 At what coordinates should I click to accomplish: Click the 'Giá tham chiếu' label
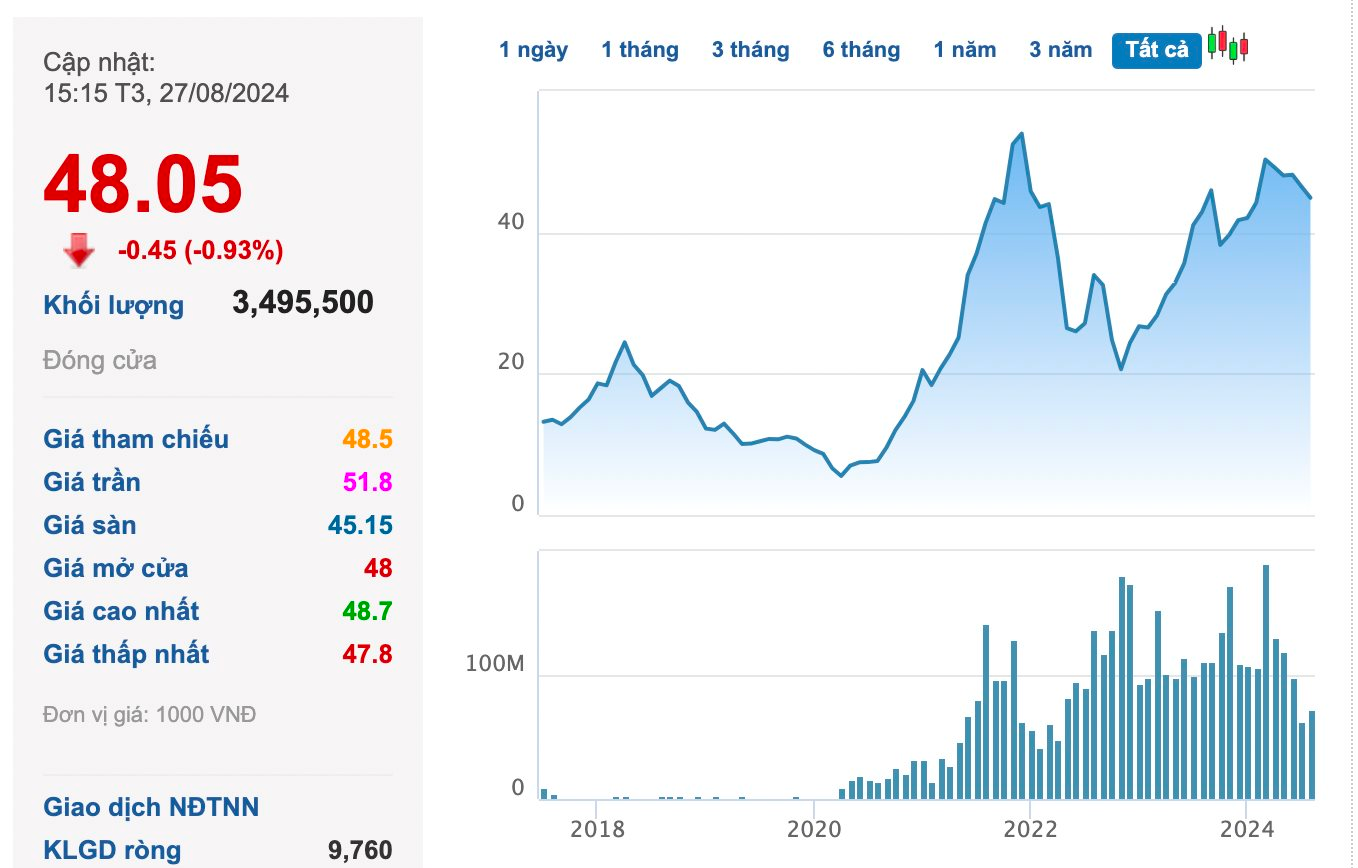tap(136, 439)
